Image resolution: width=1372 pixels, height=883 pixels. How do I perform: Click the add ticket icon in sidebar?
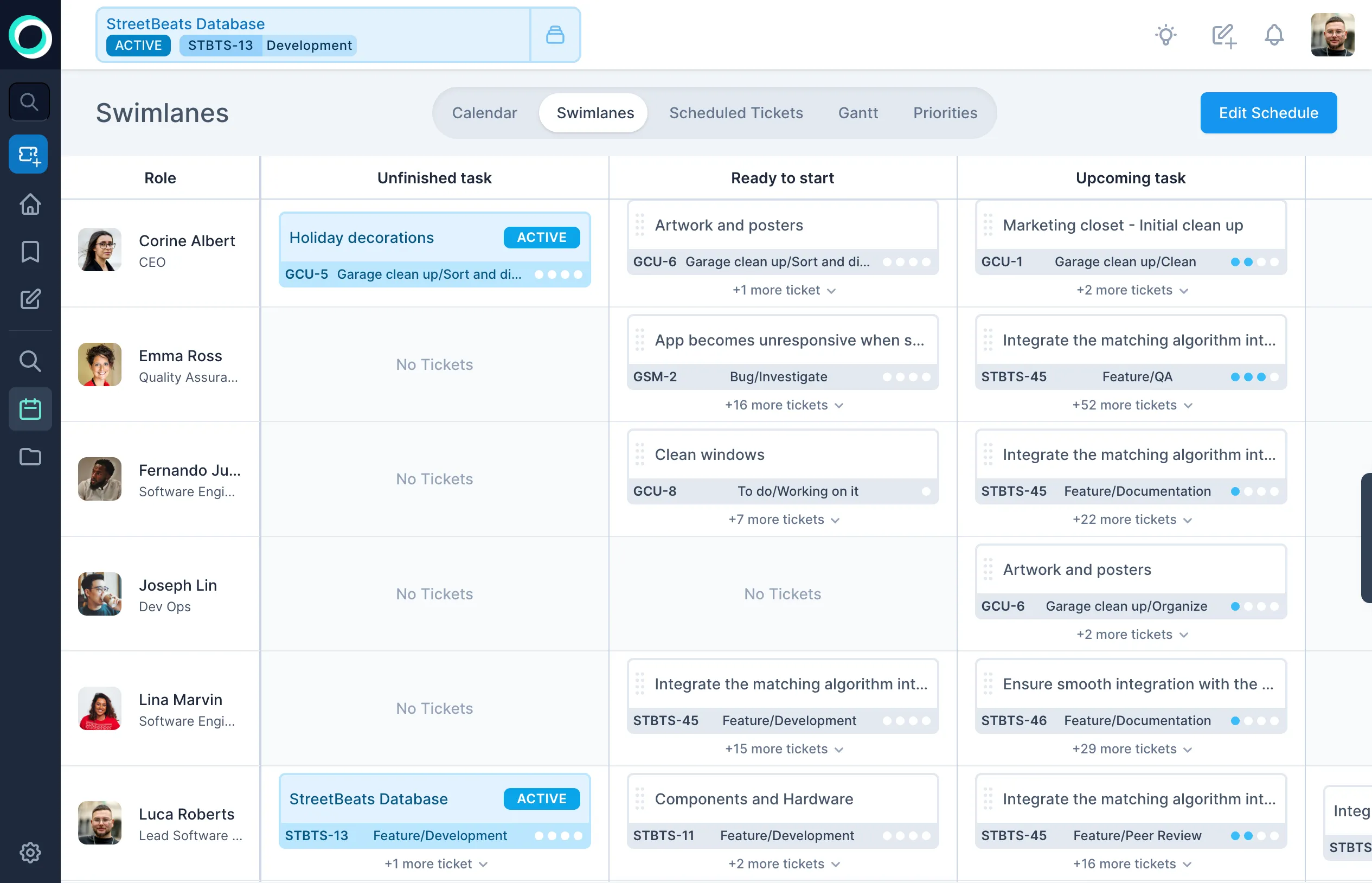pos(29,155)
